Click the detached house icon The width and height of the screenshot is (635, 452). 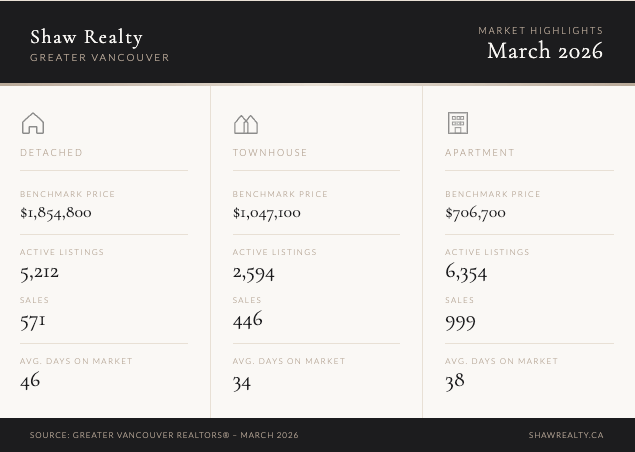tap(33, 123)
